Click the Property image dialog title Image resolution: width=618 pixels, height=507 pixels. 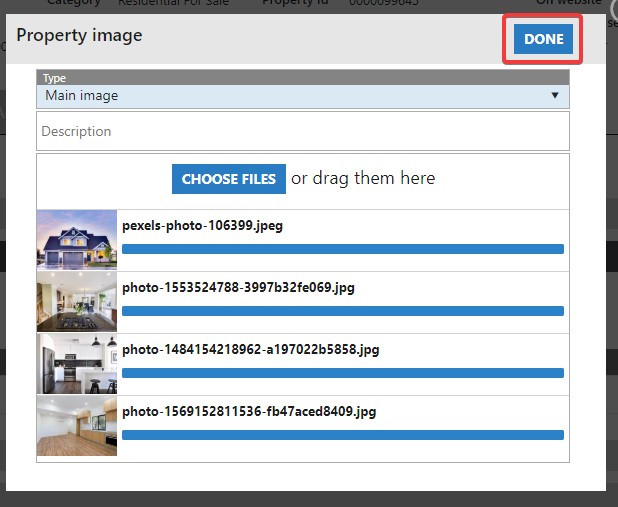(x=79, y=36)
